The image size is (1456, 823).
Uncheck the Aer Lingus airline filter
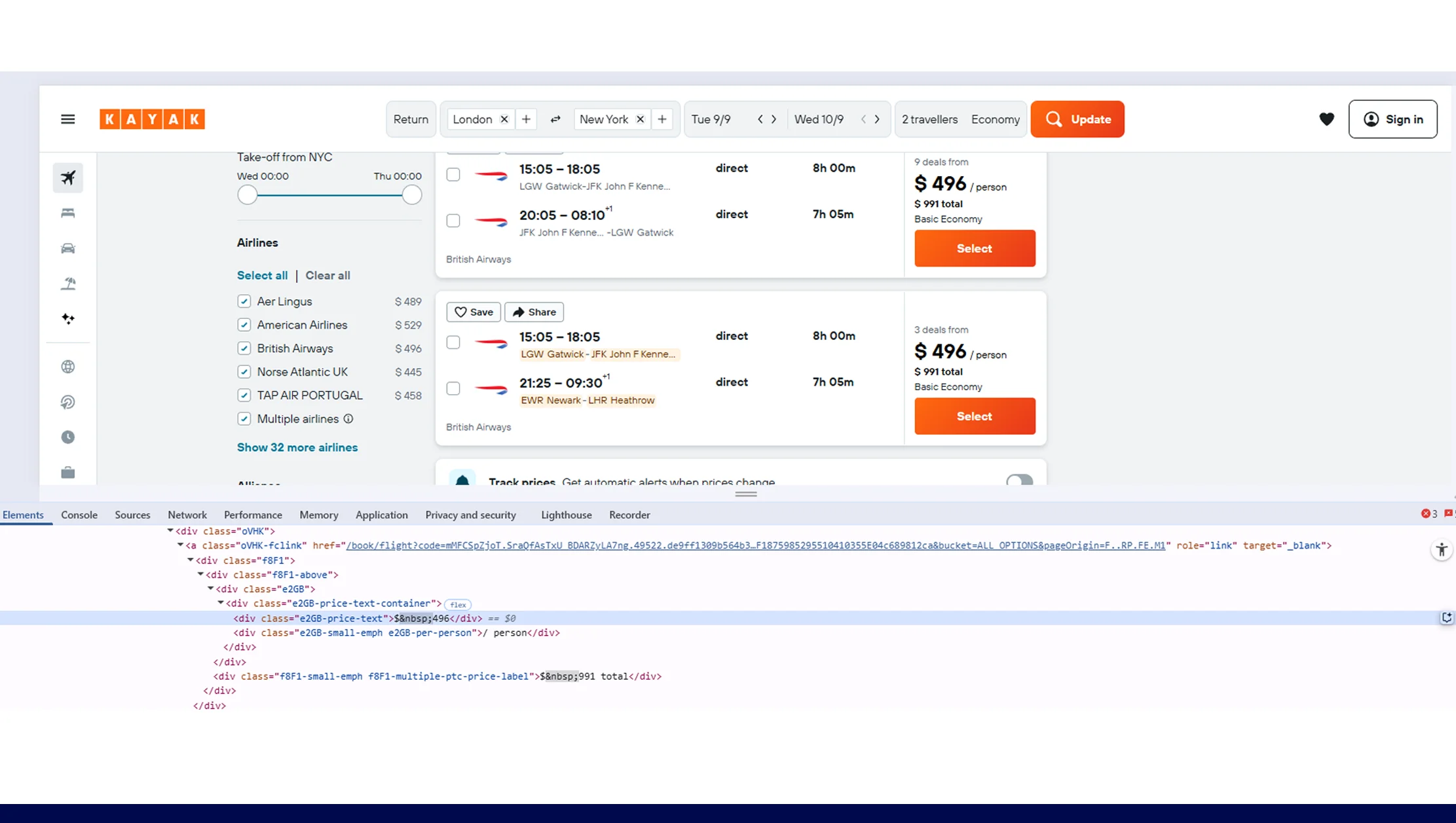coord(244,301)
